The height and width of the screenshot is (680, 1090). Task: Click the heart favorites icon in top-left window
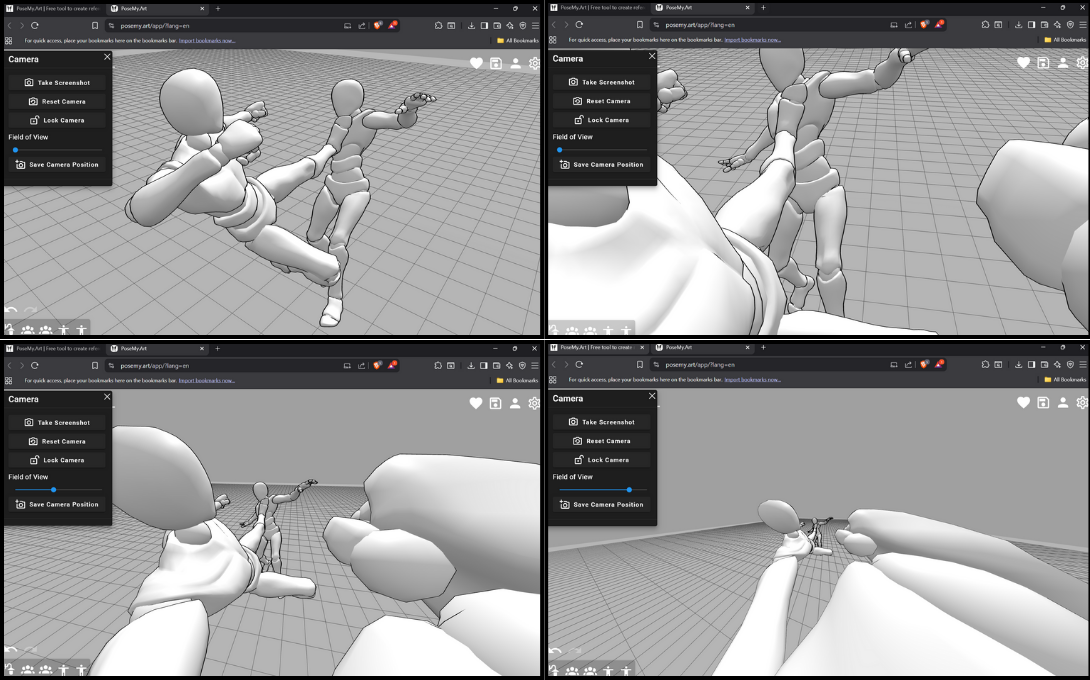tap(477, 63)
